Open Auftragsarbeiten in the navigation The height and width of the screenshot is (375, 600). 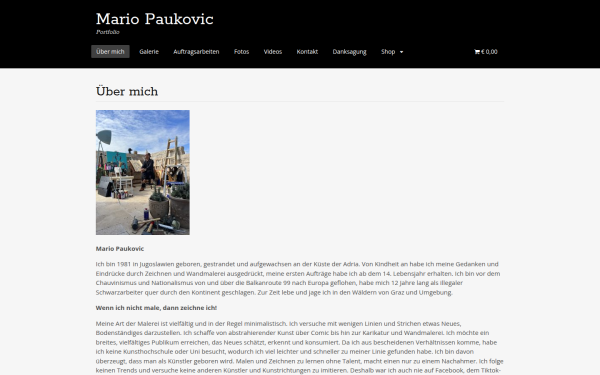pyautogui.click(x=196, y=52)
